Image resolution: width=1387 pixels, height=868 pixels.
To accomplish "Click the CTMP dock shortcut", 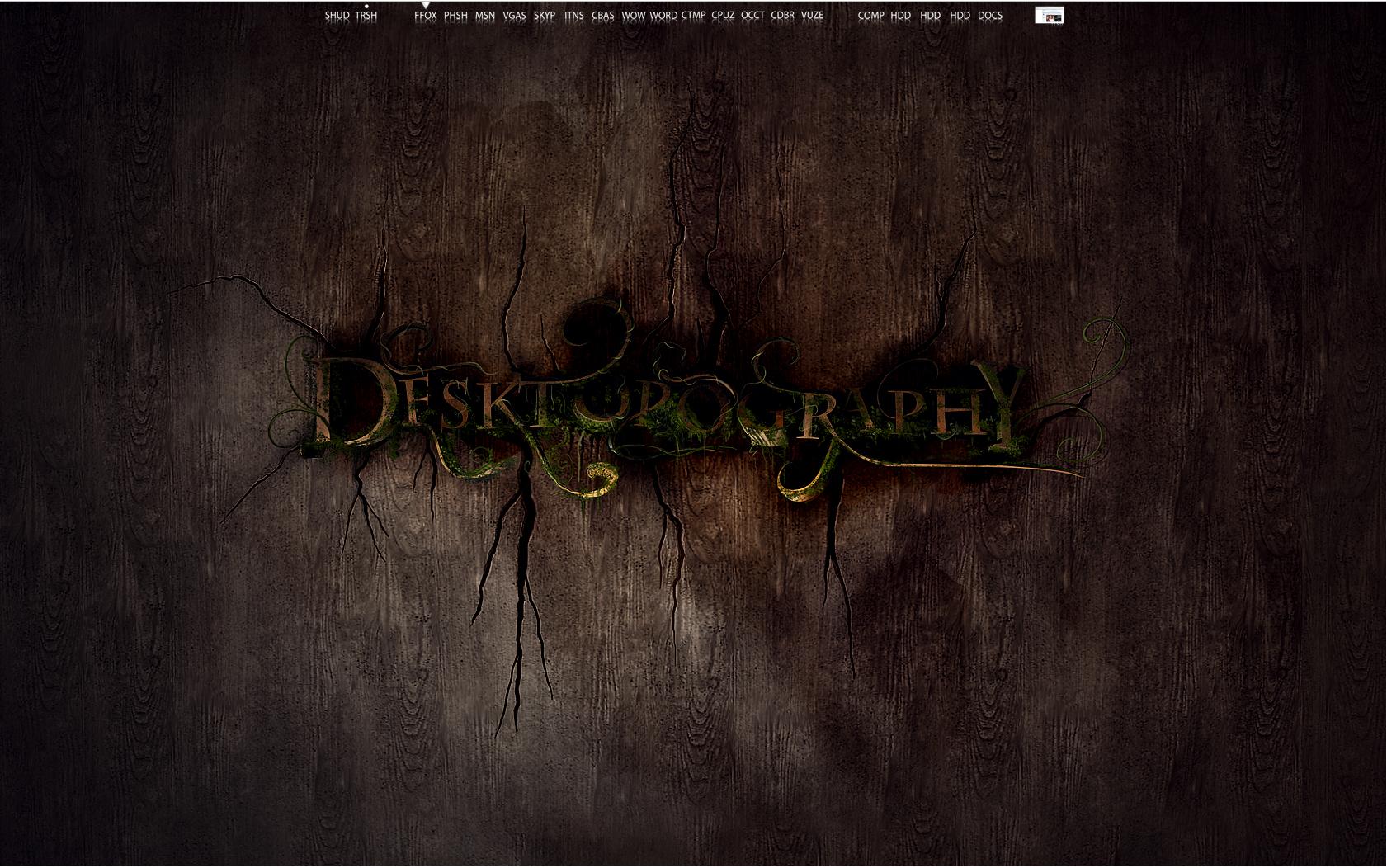I will [x=694, y=16].
